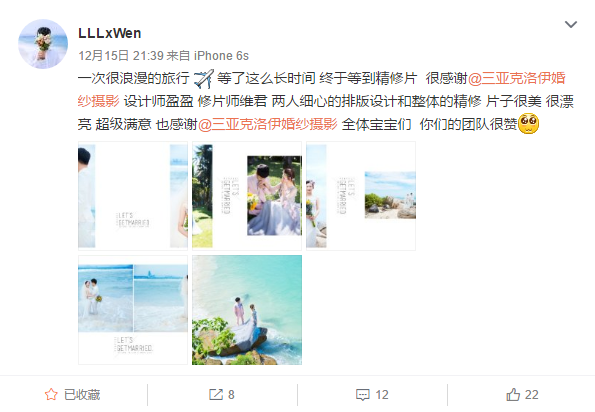Open @三亚克洛伊婚纱摄影 mention after 很感谢

pos(322,90)
